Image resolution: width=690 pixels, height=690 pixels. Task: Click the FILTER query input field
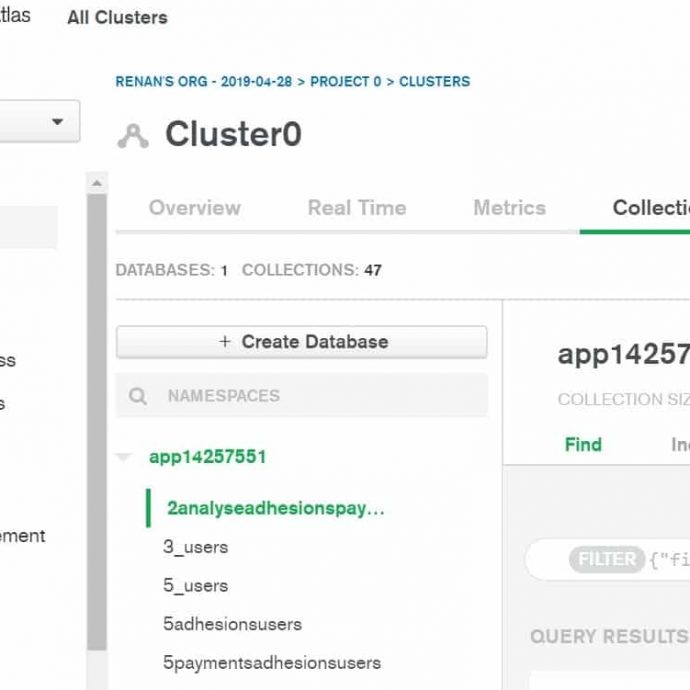[608, 559]
